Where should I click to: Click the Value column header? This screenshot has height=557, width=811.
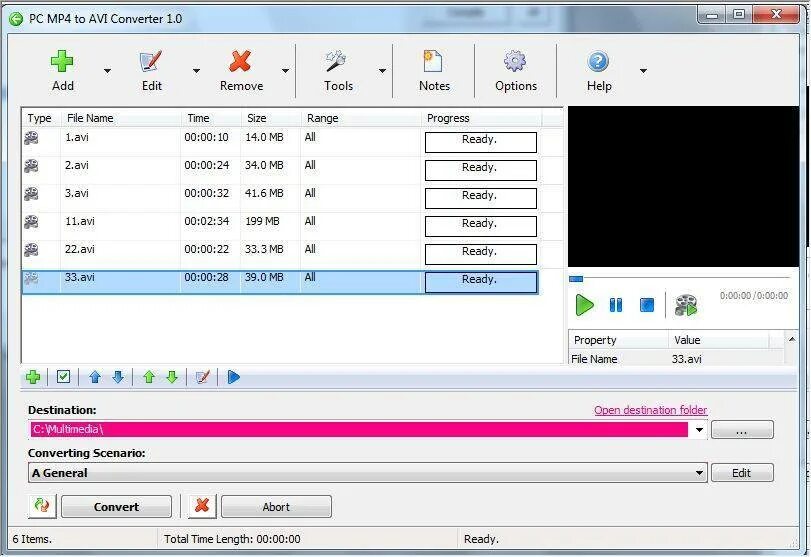(719, 340)
